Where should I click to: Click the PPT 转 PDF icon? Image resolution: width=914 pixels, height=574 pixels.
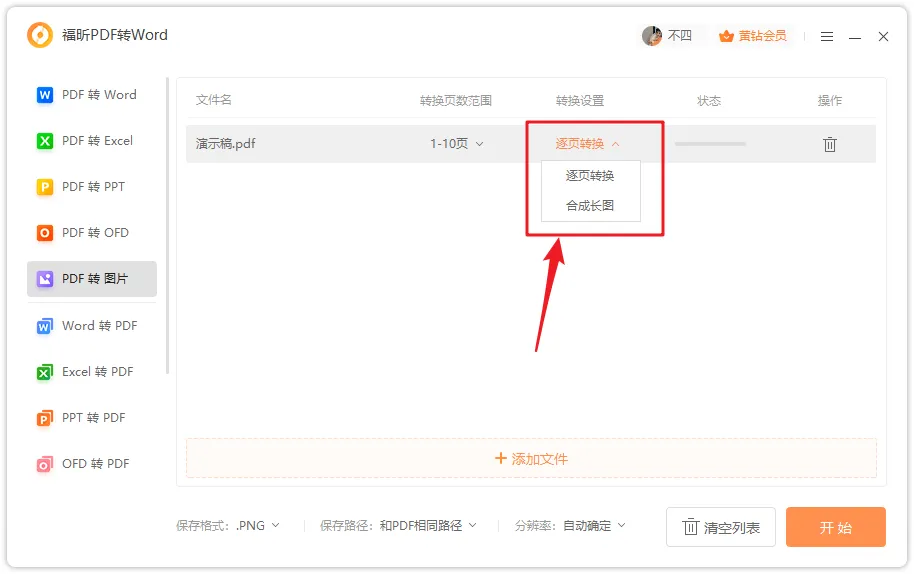pos(45,418)
